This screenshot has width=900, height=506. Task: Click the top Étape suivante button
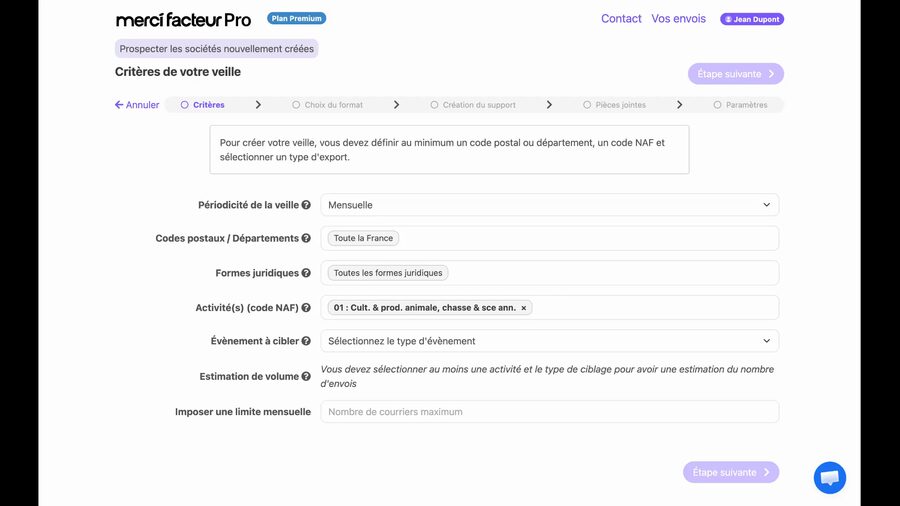coord(736,73)
